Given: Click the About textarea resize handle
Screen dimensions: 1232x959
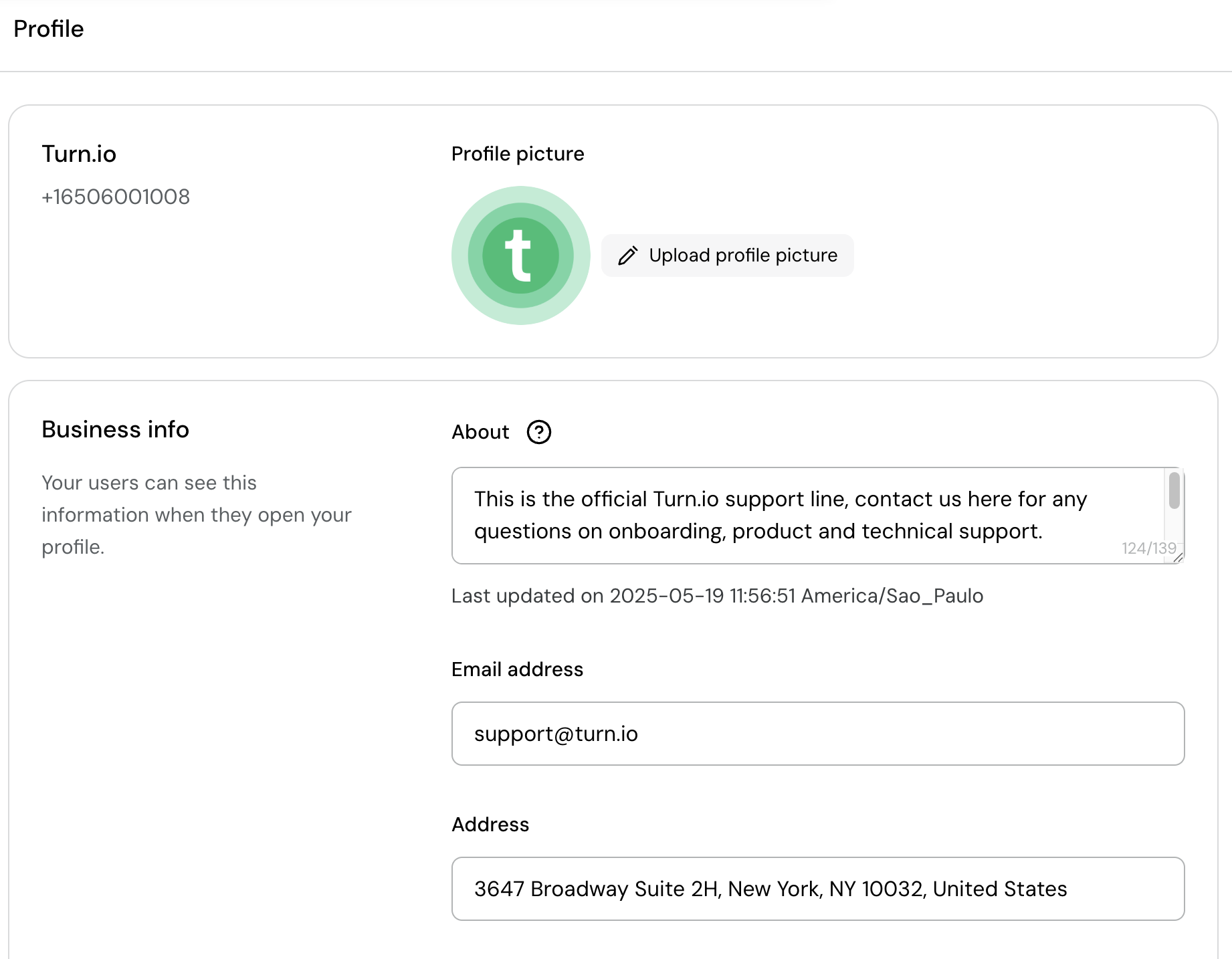Looking at the screenshot, I should 1178,557.
